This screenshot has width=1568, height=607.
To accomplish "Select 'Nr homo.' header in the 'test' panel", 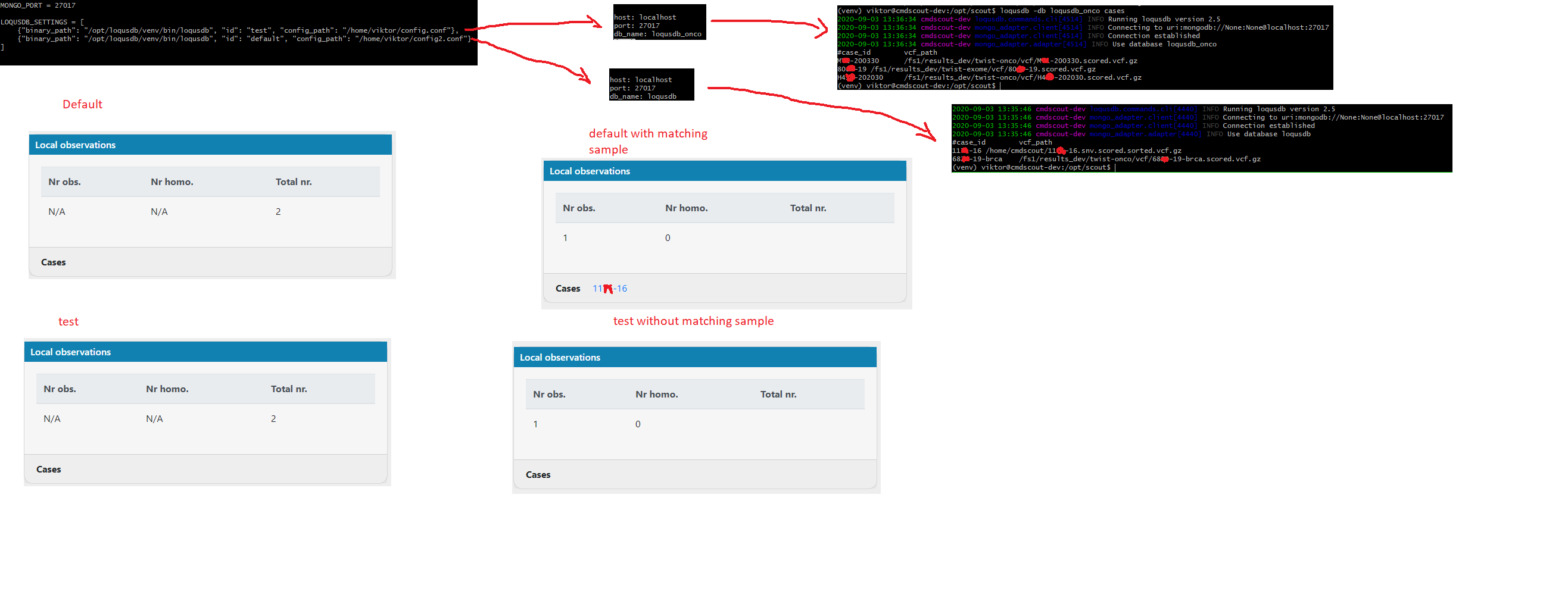I will click(167, 389).
